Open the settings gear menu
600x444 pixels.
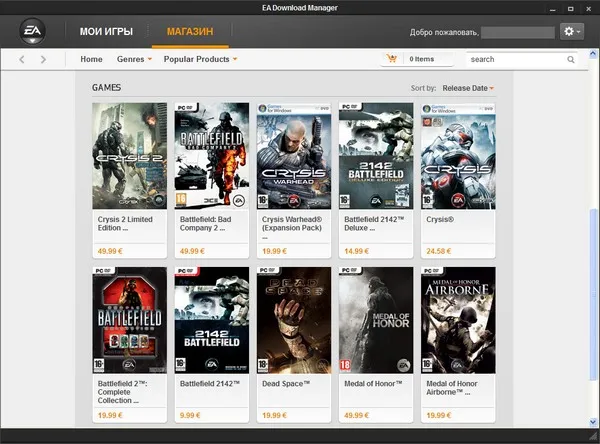(x=572, y=32)
